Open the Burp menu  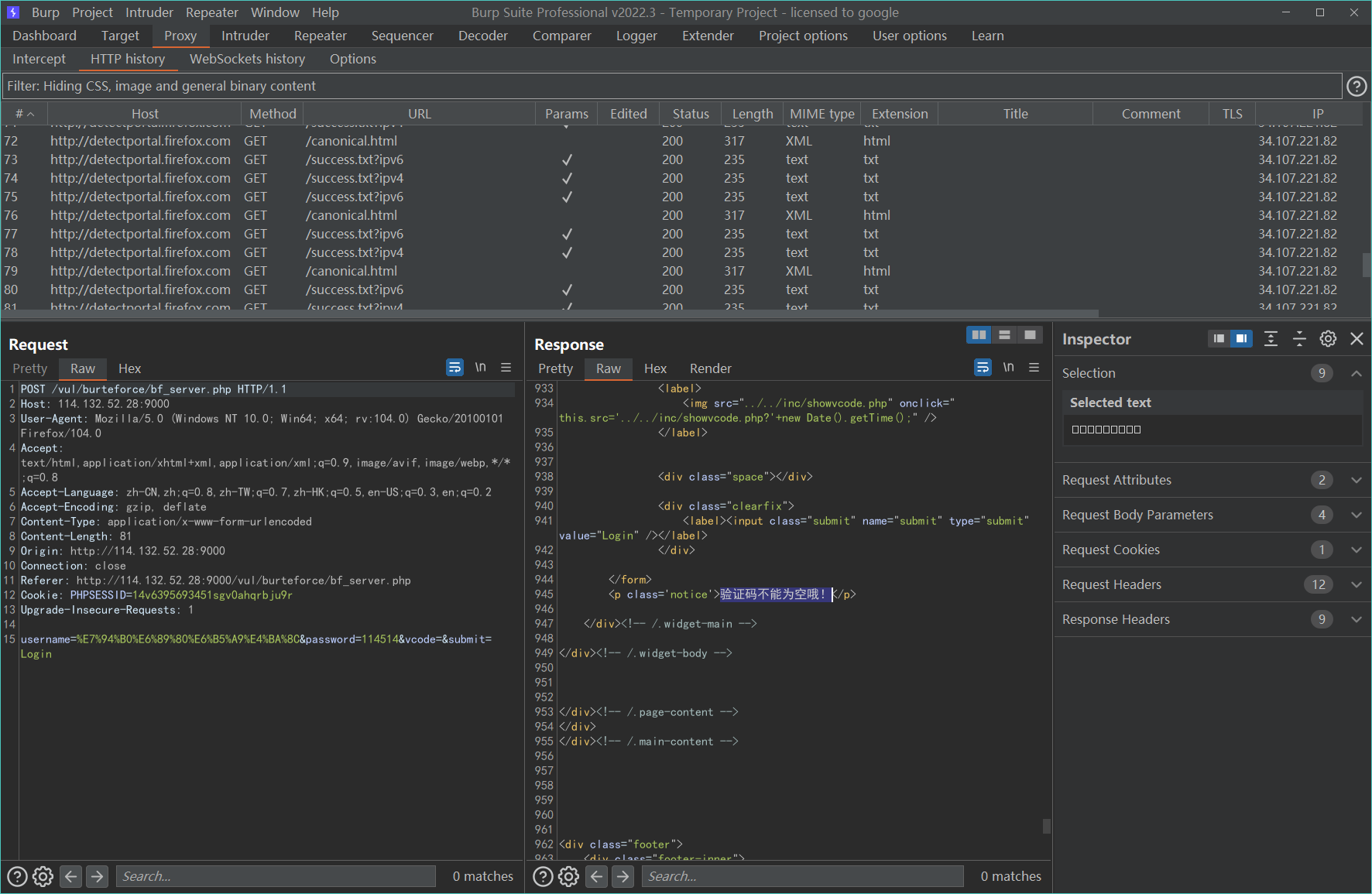pyautogui.click(x=46, y=12)
